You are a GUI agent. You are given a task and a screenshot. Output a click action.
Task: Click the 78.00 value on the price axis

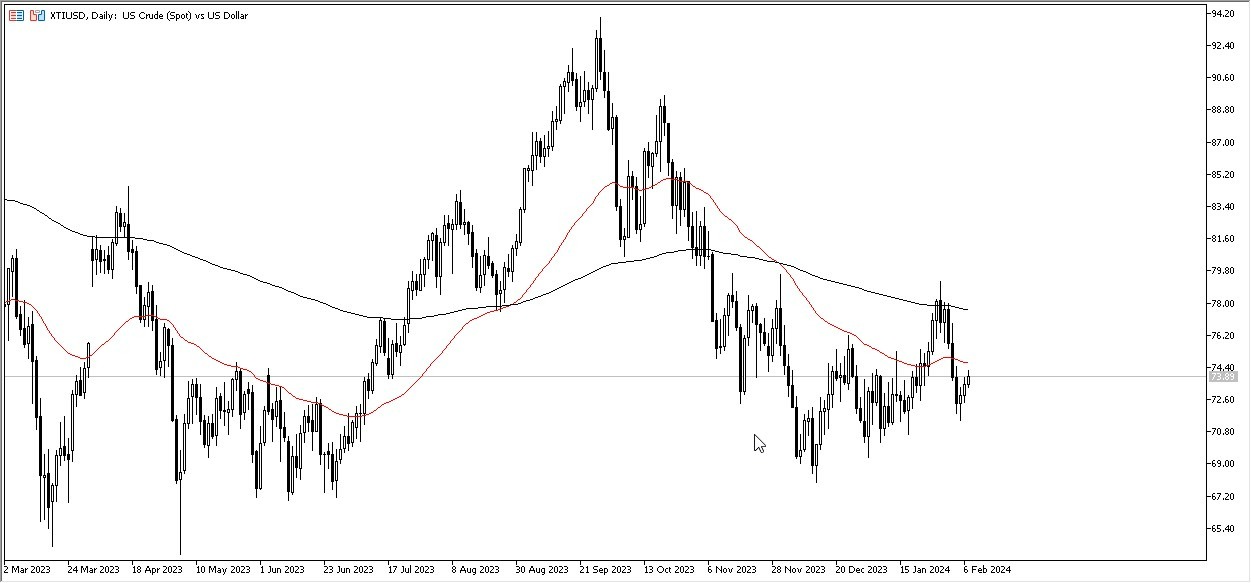pos(1222,303)
